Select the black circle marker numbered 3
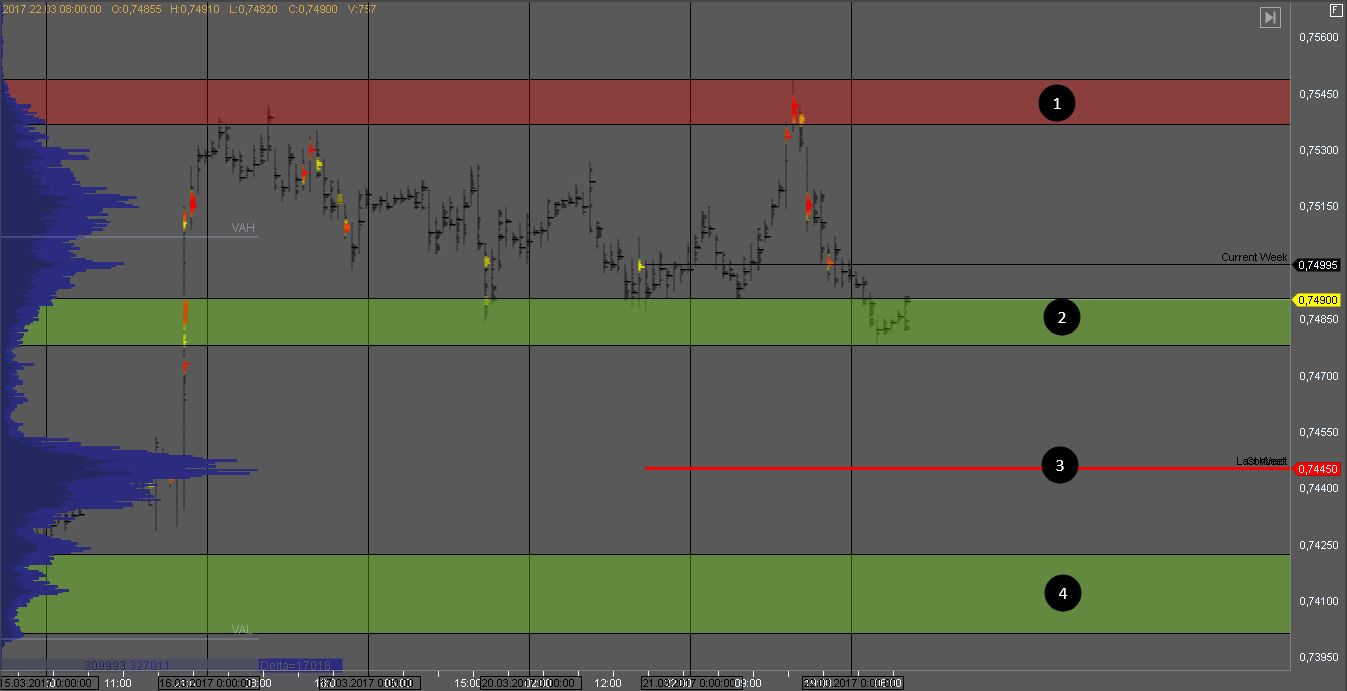This screenshot has width=1347, height=691. point(1059,465)
